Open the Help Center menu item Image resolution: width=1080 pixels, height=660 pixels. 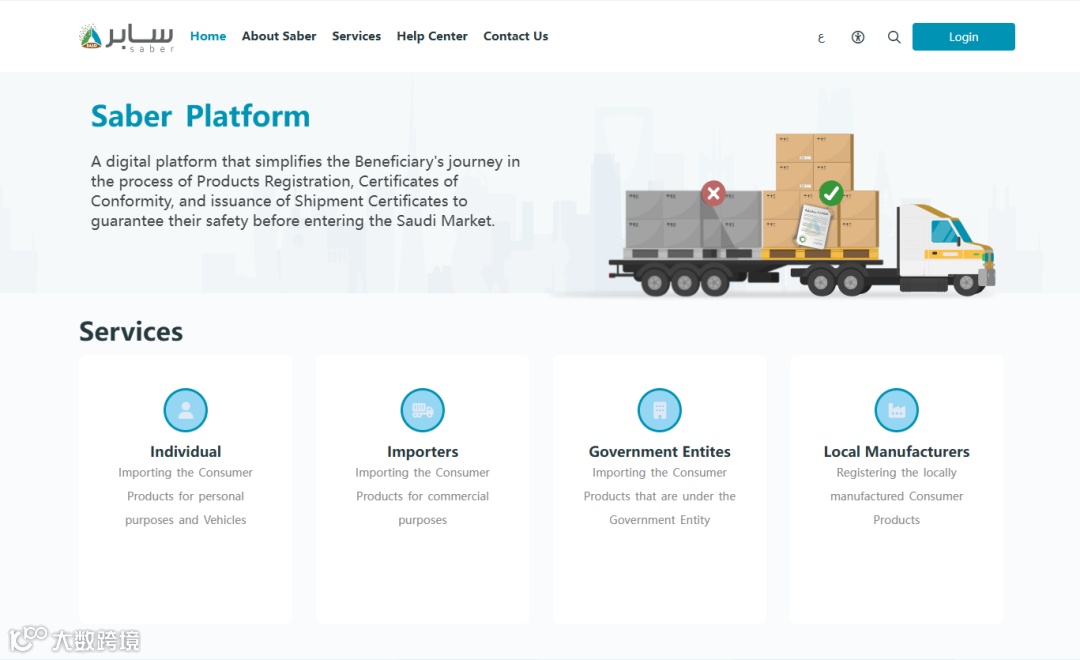click(432, 37)
